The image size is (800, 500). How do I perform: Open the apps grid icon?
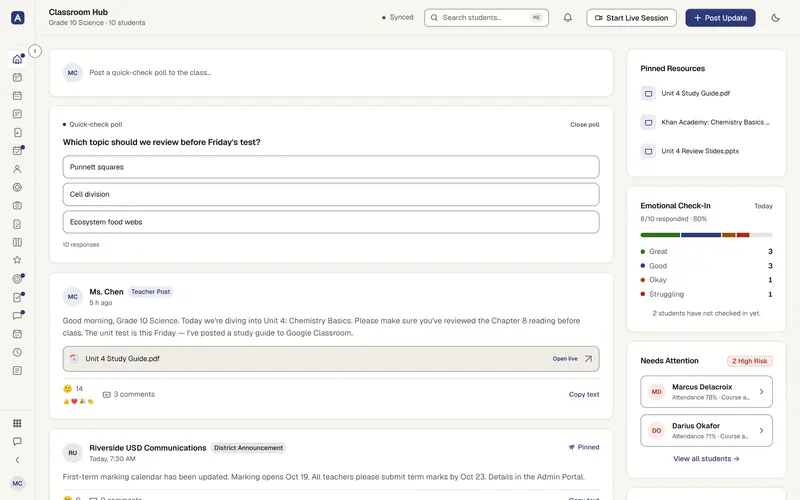tap(17, 423)
